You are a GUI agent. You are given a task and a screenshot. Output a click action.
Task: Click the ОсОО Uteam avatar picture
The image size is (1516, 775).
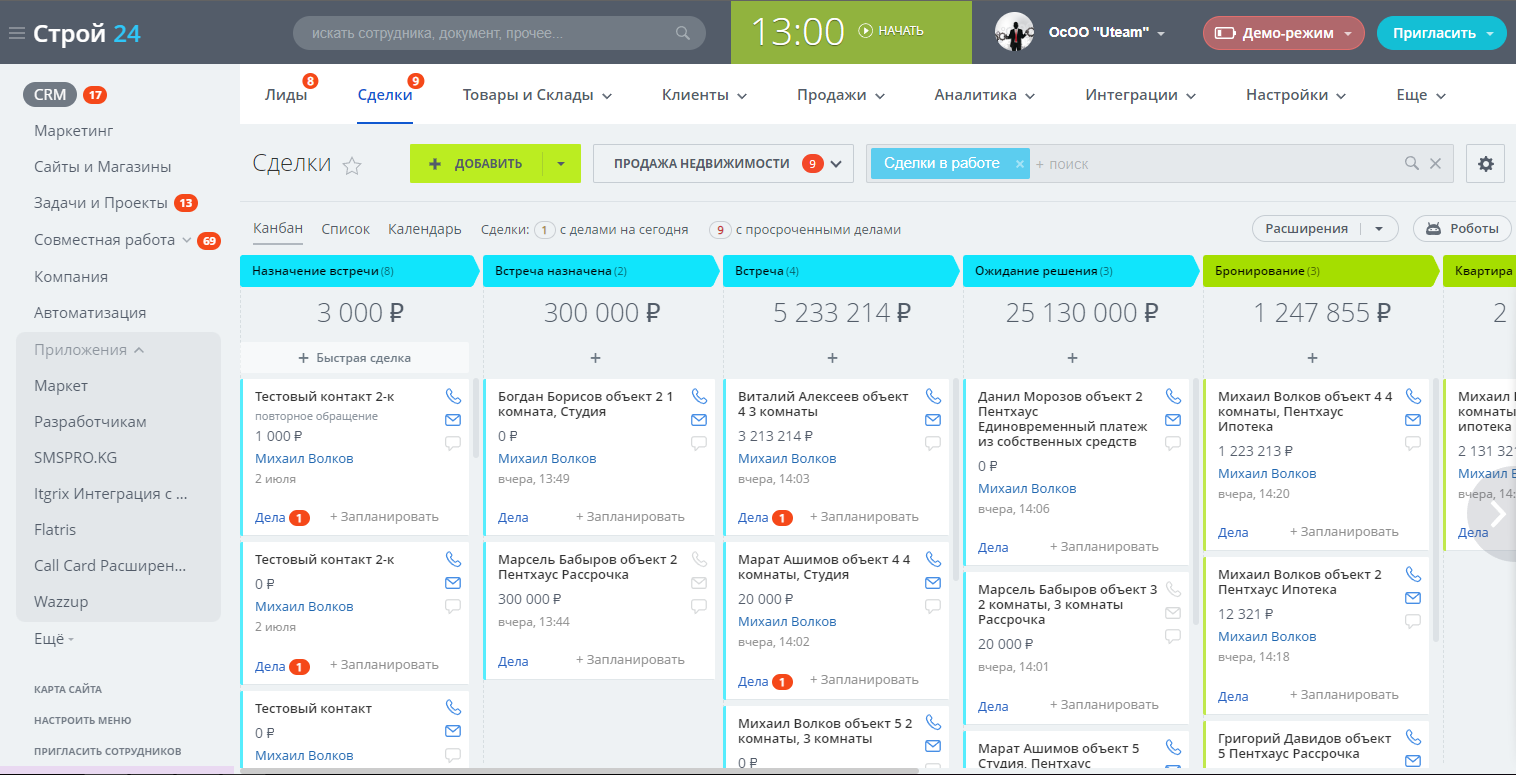tap(1014, 32)
